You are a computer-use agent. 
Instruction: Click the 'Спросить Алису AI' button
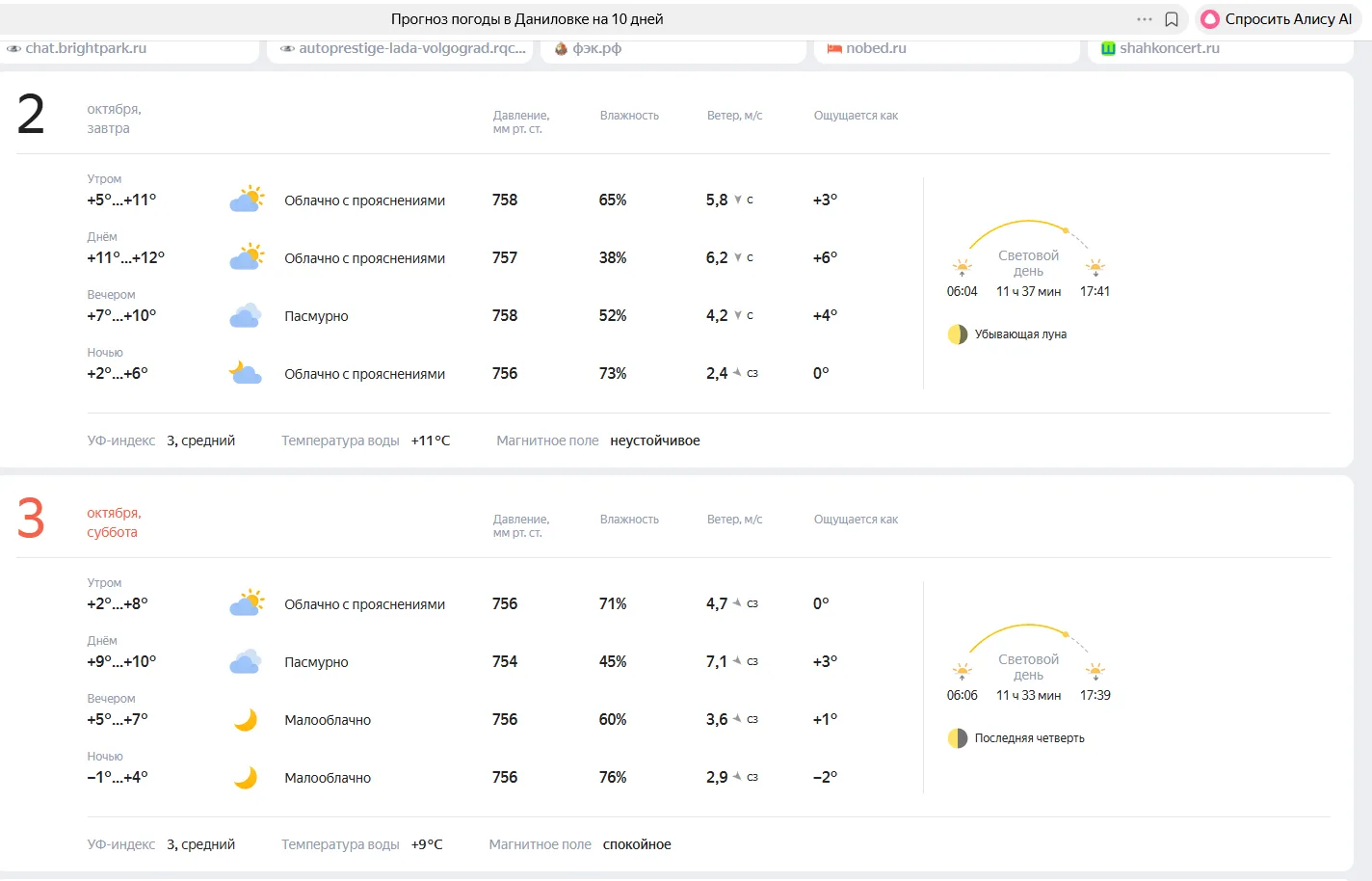tap(1278, 19)
